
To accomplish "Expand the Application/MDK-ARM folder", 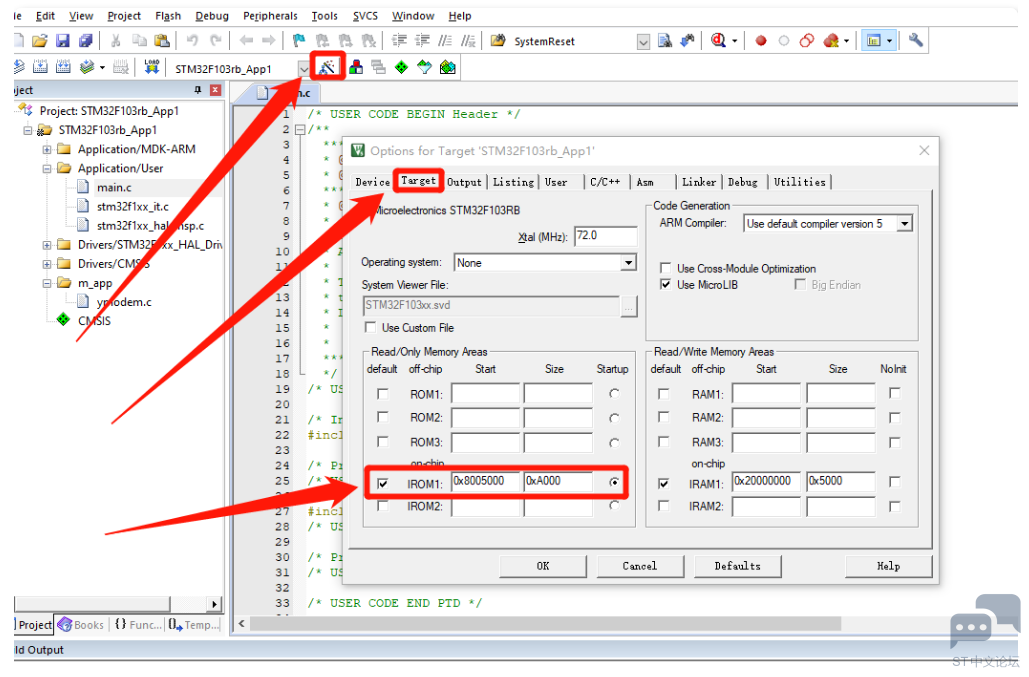I will 47,149.
